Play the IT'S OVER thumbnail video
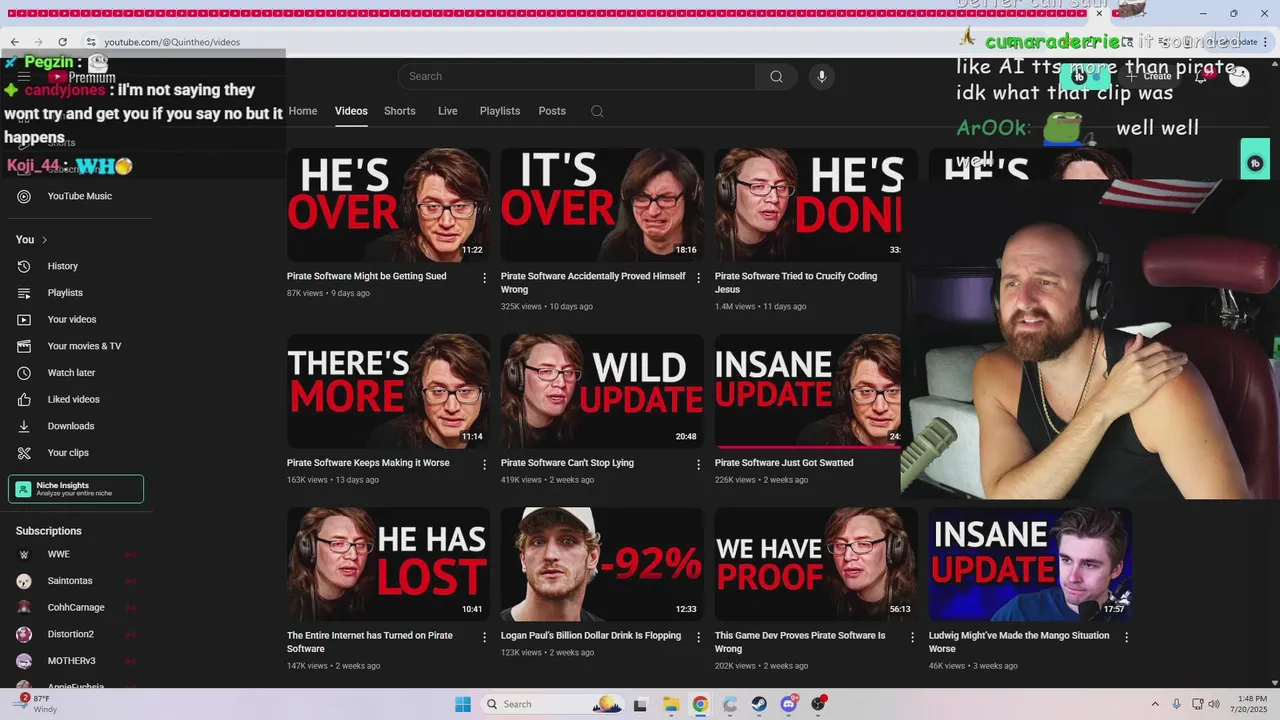 [x=602, y=205]
